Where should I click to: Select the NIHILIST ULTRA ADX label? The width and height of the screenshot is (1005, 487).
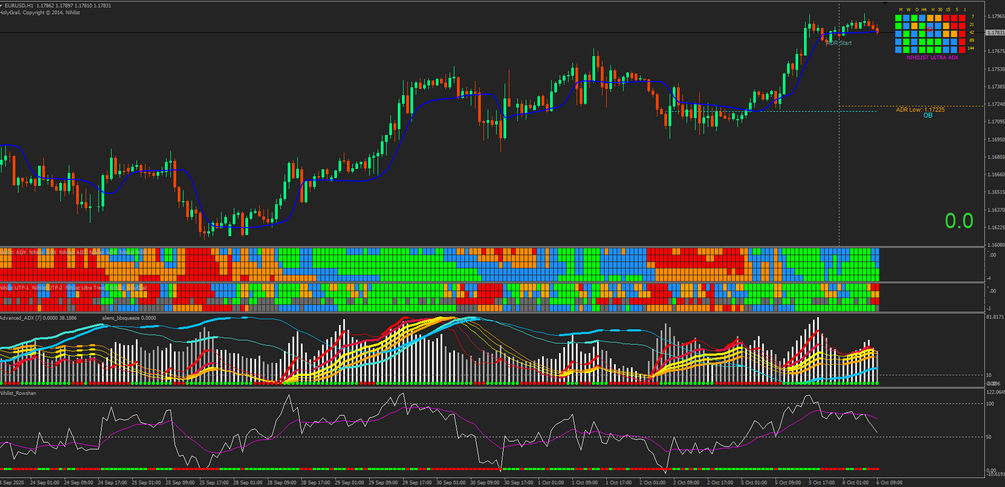[932, 58]
